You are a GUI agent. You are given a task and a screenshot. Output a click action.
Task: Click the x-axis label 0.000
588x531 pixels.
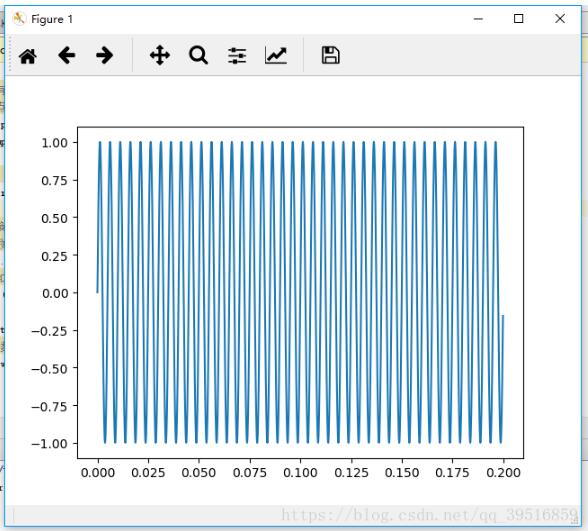[x=98, y=472]
